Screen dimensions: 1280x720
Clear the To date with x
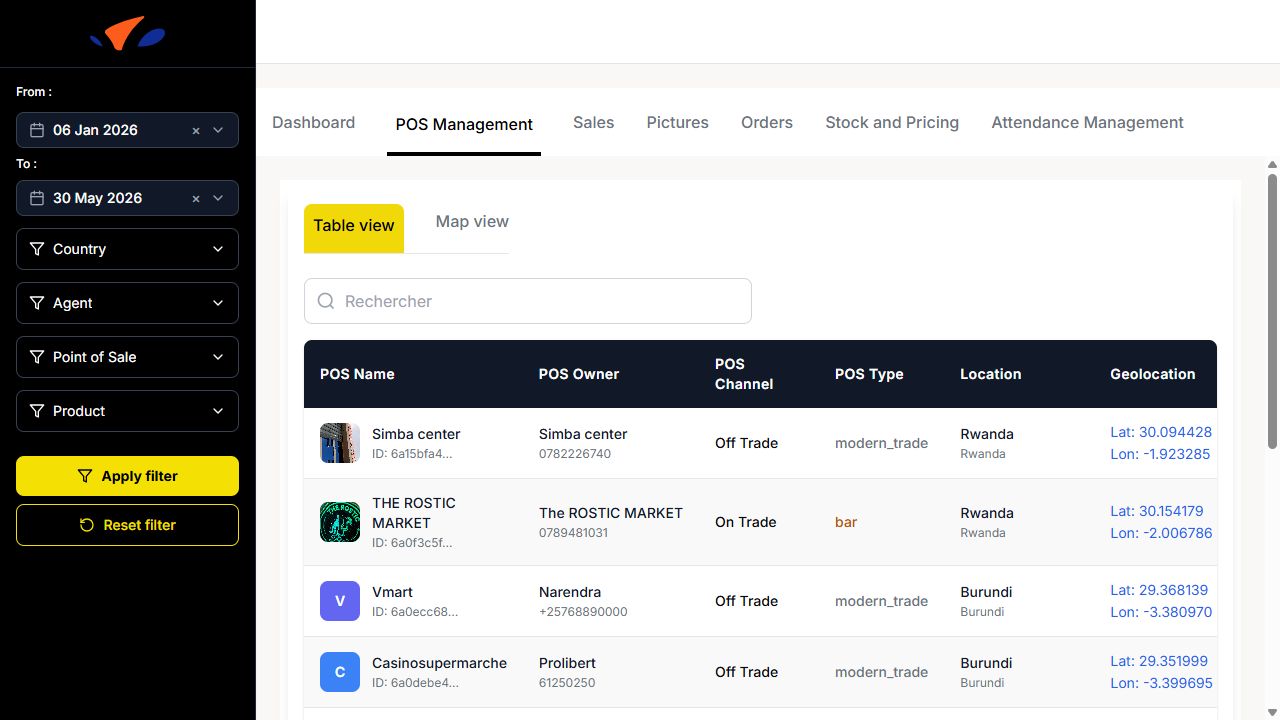196,198
